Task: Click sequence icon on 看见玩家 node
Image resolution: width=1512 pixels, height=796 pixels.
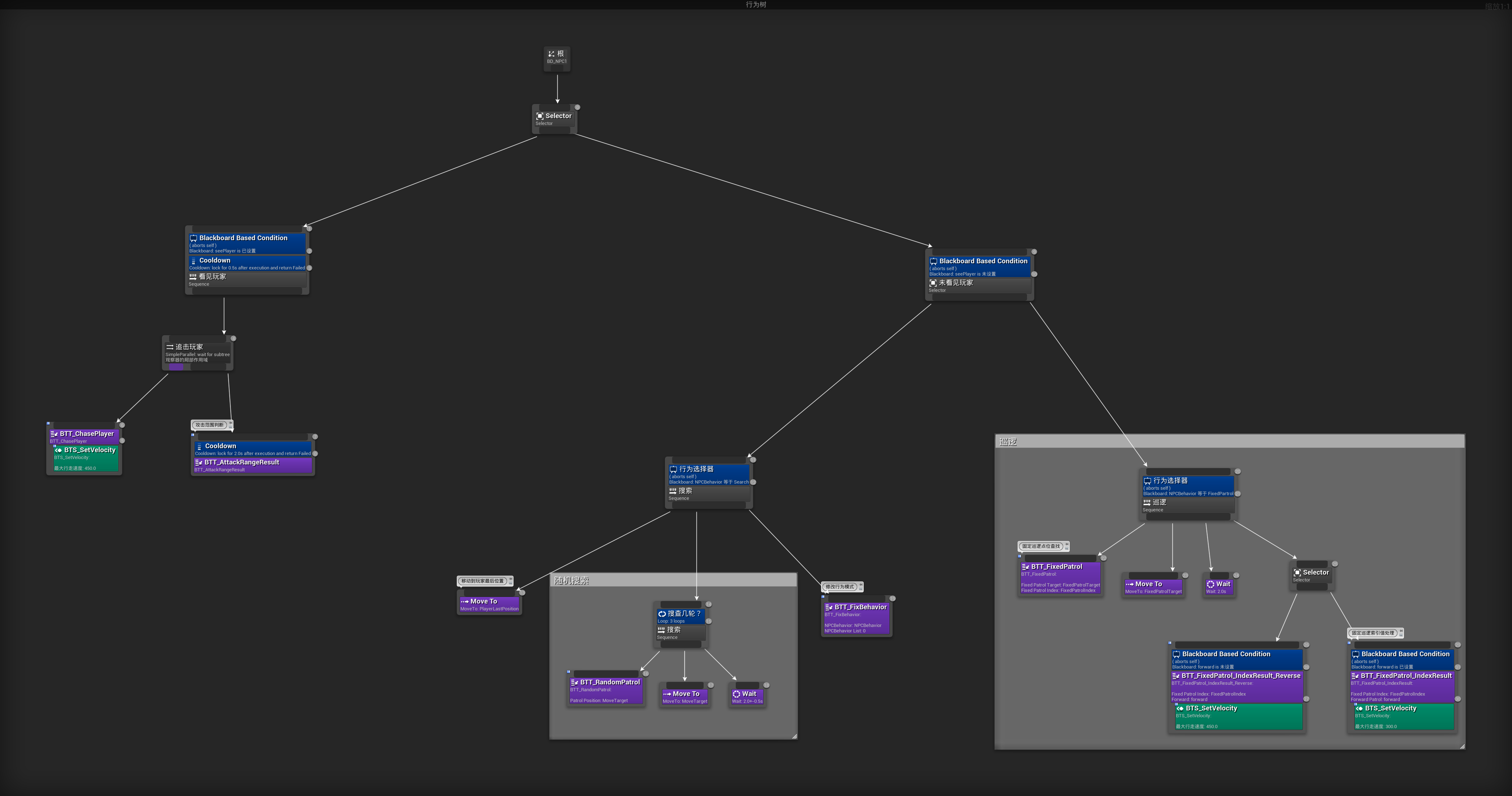Action: (193, 277)
